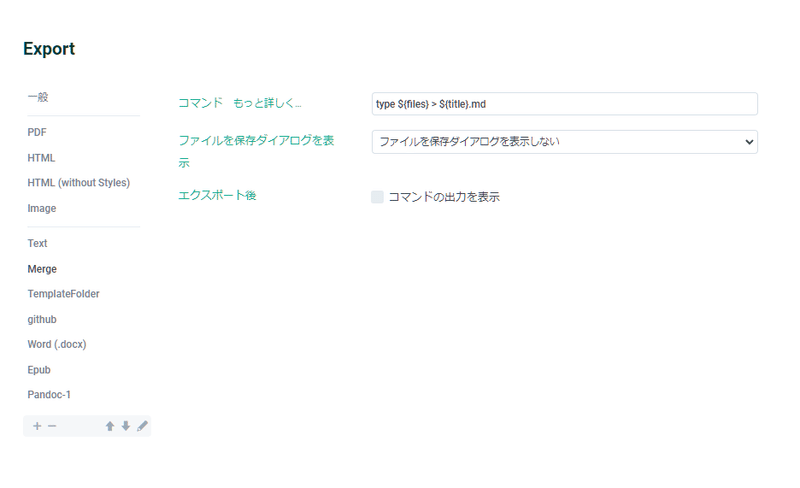
Task: Move selected preset down with arrow icon
Action: pyautogui.click(x=126, y=426)
